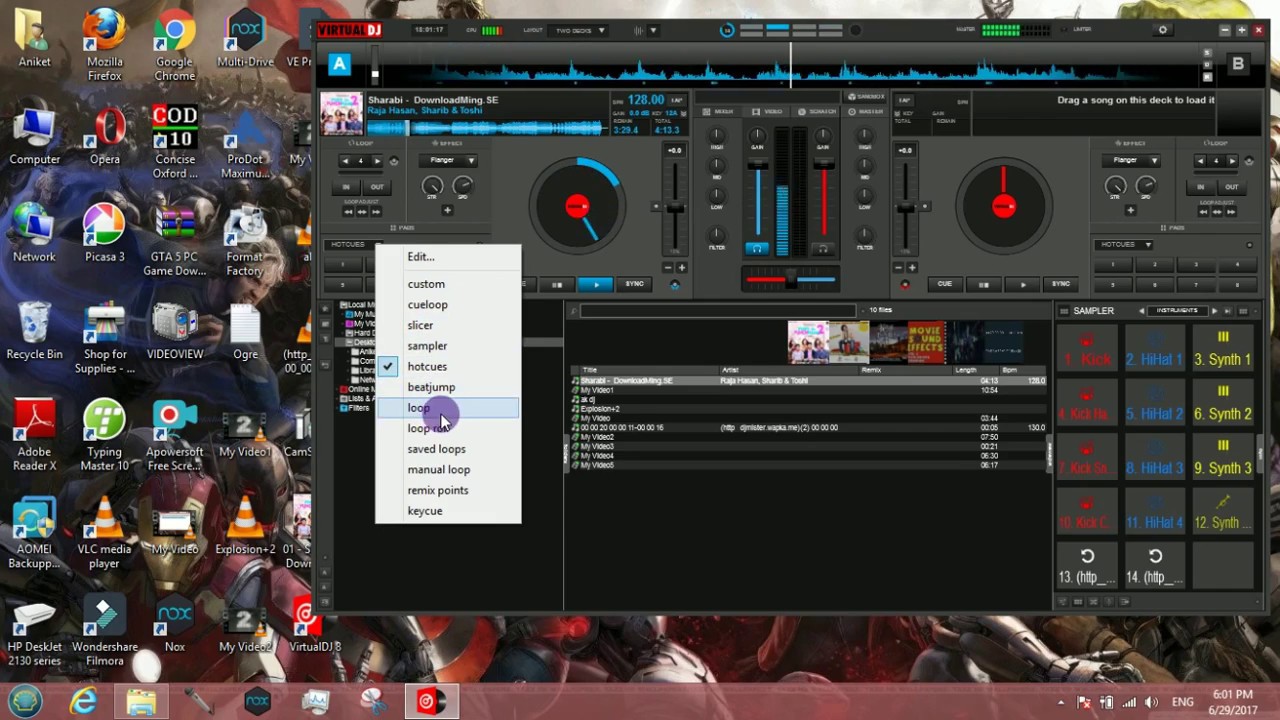The width and height of the screenshot is (1280, 720).
Task: Click deck A pitch slider handle
Action: coord(676,207)
